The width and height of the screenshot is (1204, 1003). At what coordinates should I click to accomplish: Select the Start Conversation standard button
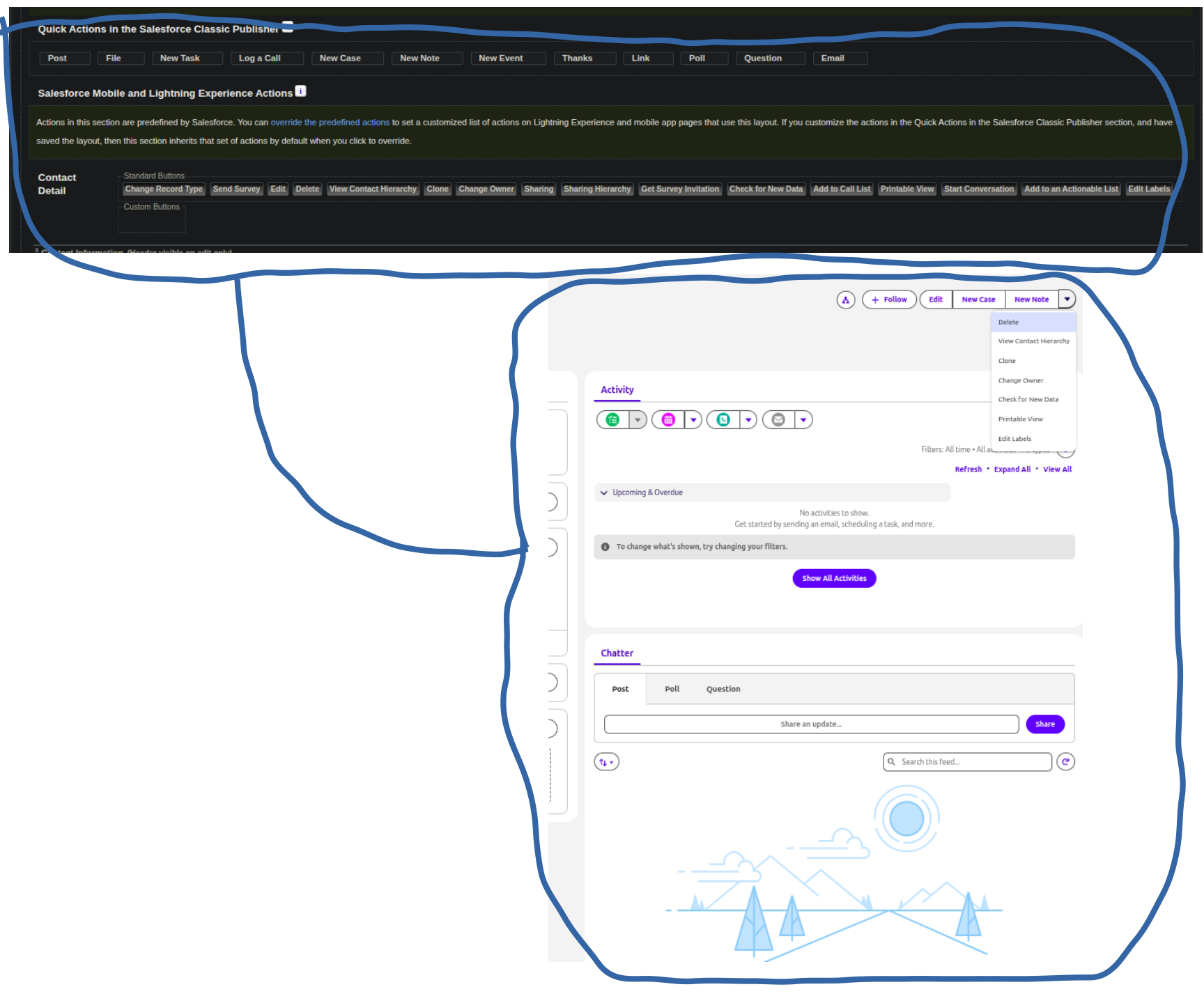click(x=979, y=189)
